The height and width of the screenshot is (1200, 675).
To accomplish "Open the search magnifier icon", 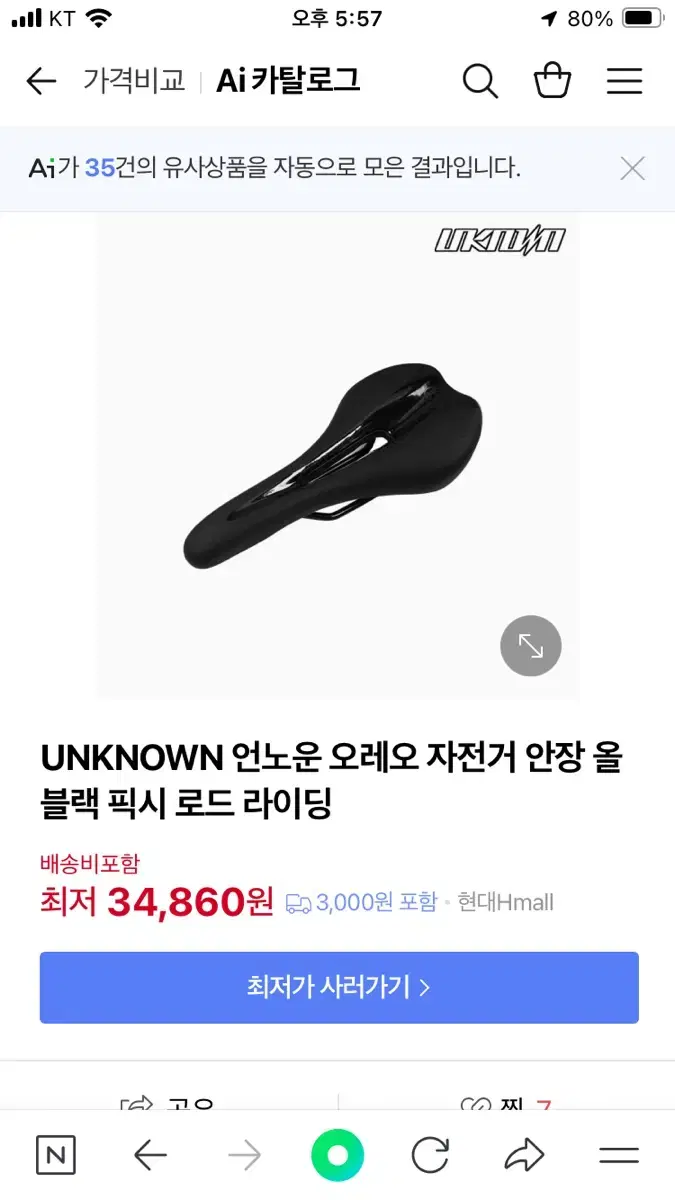I will 480,81.
